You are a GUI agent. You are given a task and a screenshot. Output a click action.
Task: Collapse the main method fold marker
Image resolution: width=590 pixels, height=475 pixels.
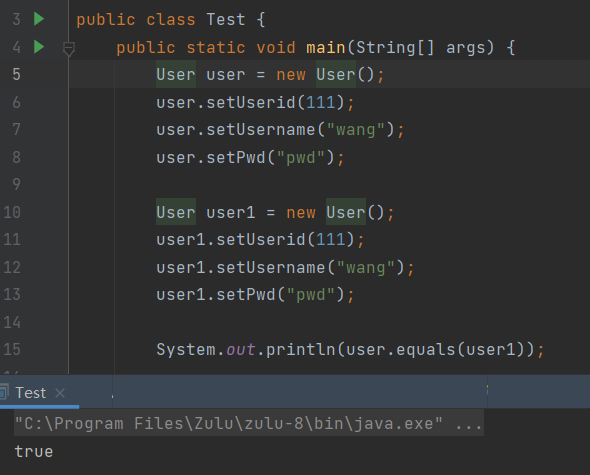tap(68, 49)
